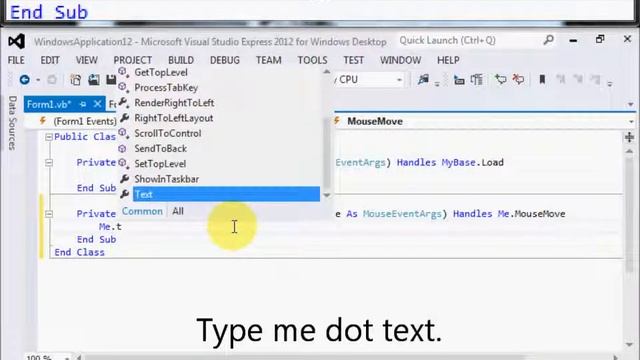640x360 pixels.
Task: Close the Form1.vb tab
Action: (x=98, y=104)
